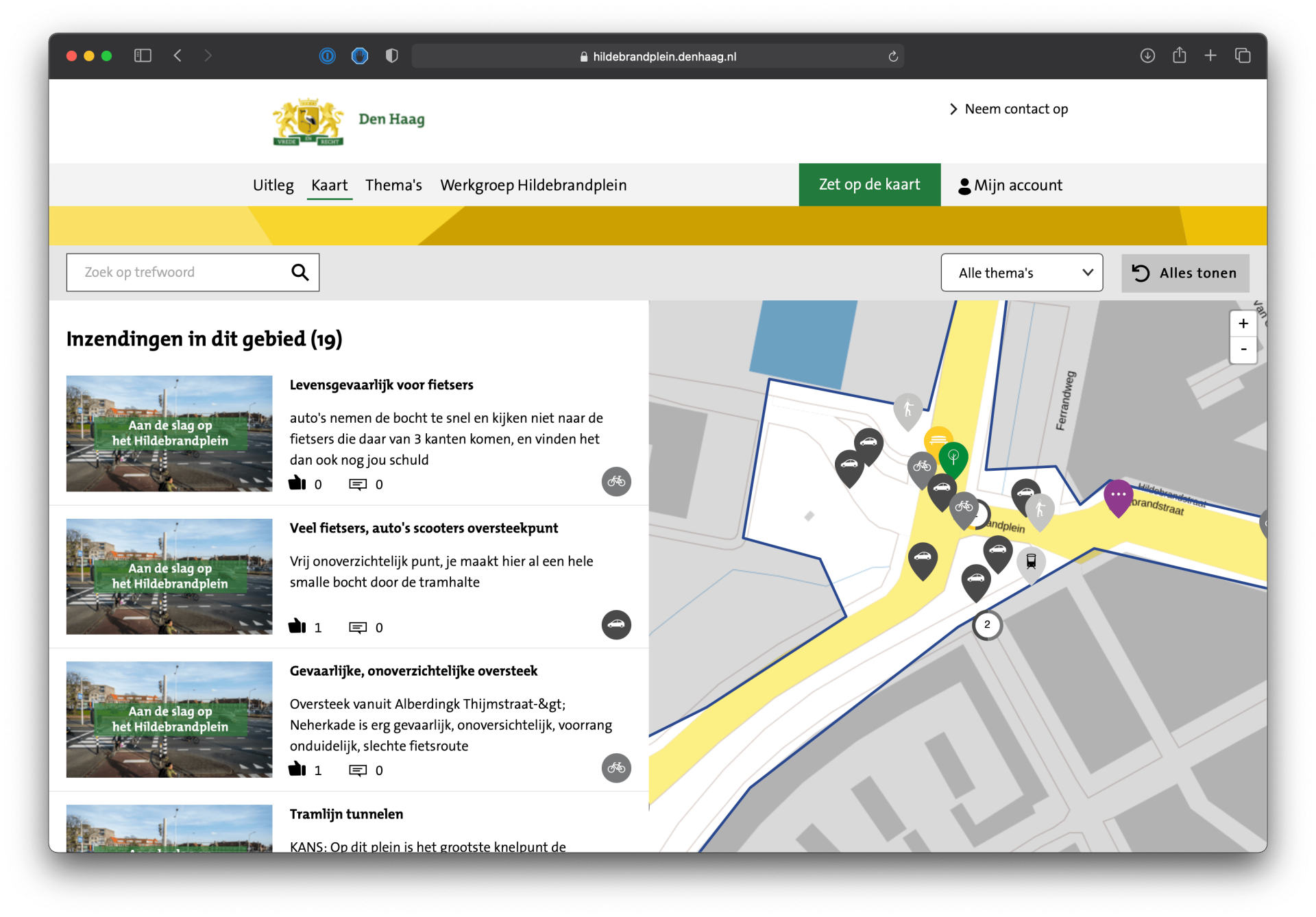Open the Uitleg menu item
The width and height of the screenshot is (1316, 917).
(273, 185)
